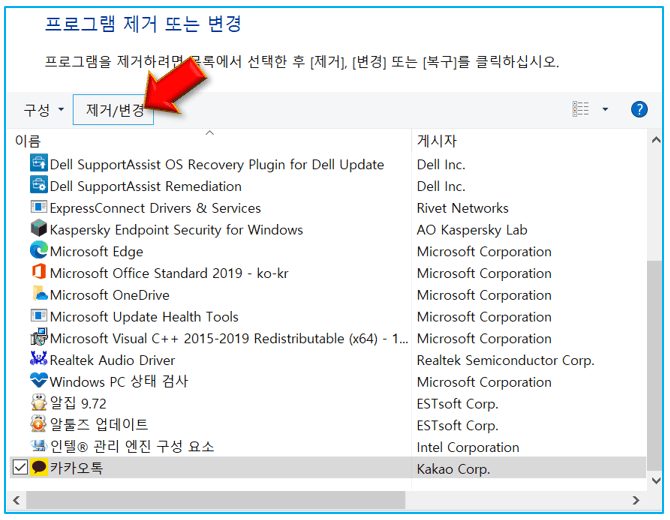Screen dimensions: 670x520
Task: Click the Kakao Corp. publisher cell
Action: tap(453, 469)
